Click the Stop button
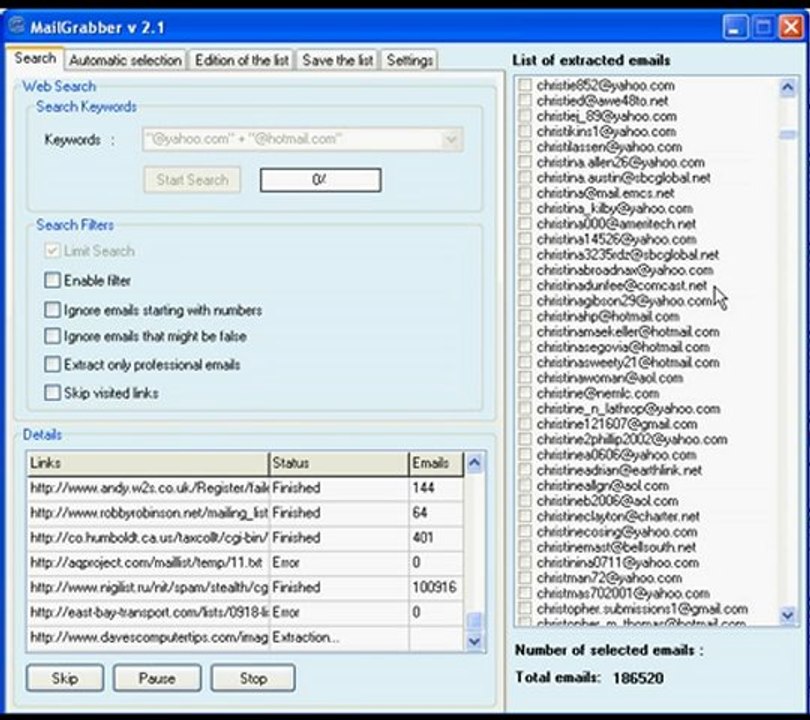The width and height of the screenshot is (810, 720). [x=253, y=678]
